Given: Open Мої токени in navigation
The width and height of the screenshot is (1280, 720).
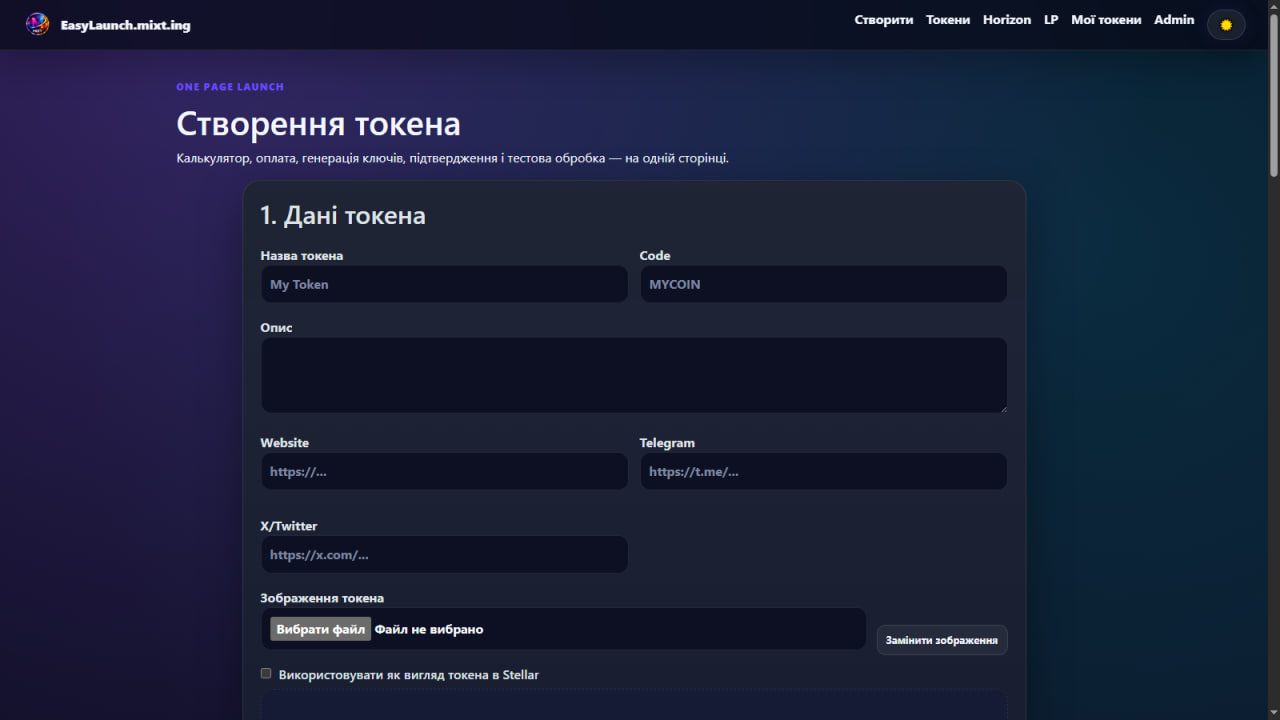Looking at the screenshot, I should [x=1106, y=20].
